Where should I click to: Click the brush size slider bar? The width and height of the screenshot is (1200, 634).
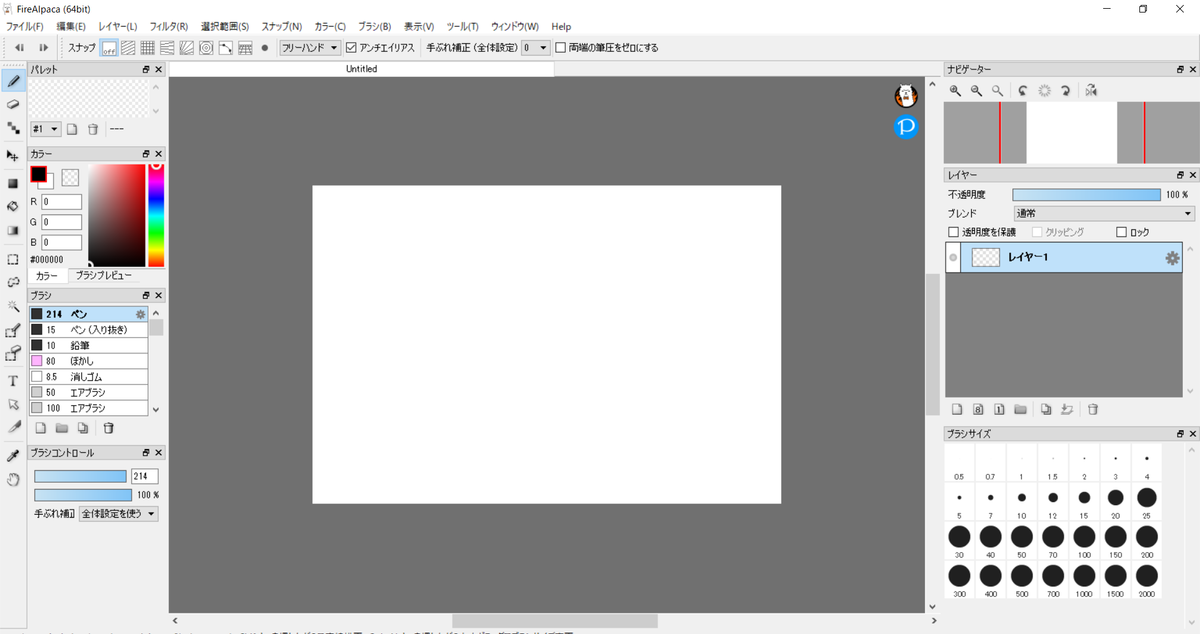(80, 476)
